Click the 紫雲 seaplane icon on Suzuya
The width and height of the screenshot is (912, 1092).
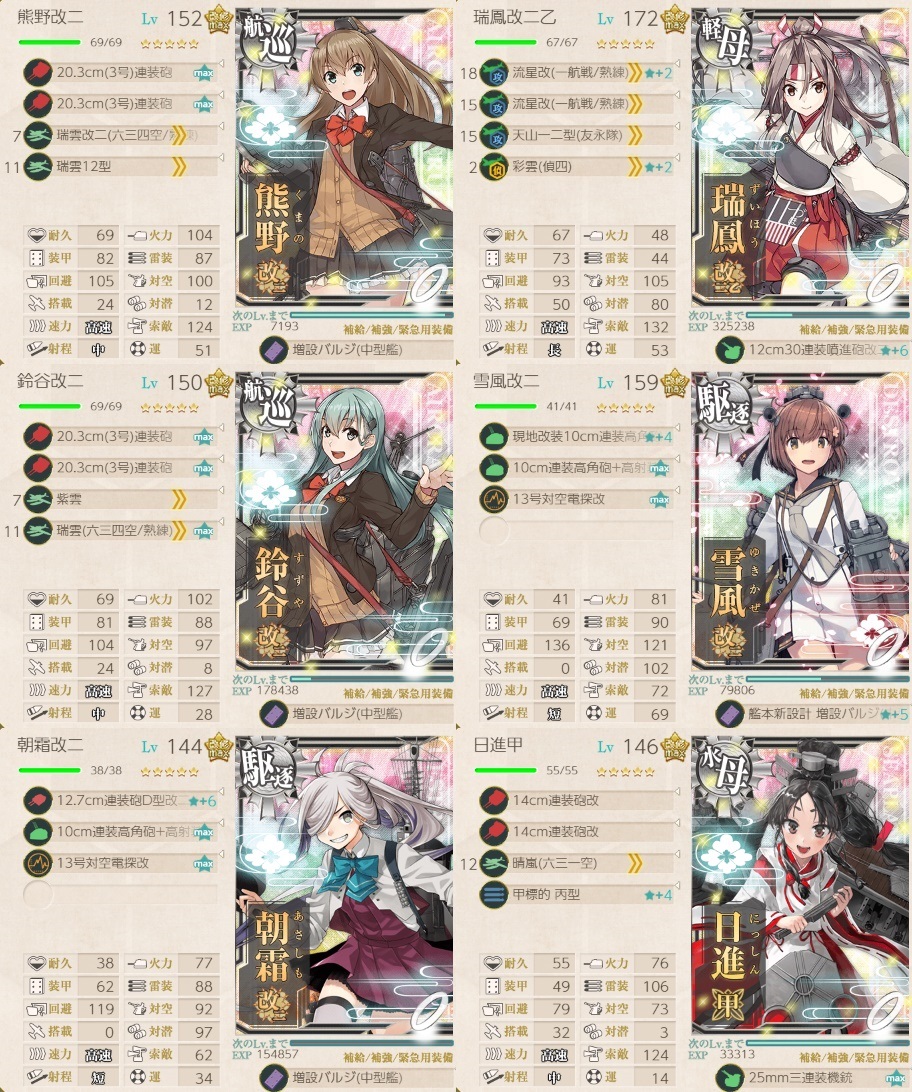pos(38,499)
